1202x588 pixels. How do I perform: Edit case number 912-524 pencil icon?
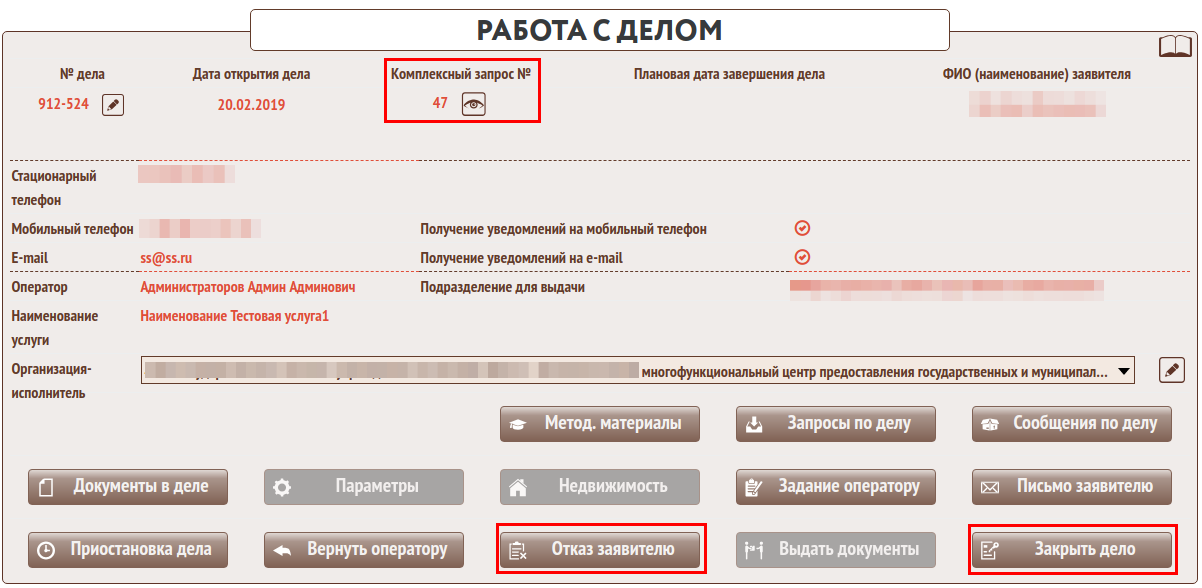[113, 105]
